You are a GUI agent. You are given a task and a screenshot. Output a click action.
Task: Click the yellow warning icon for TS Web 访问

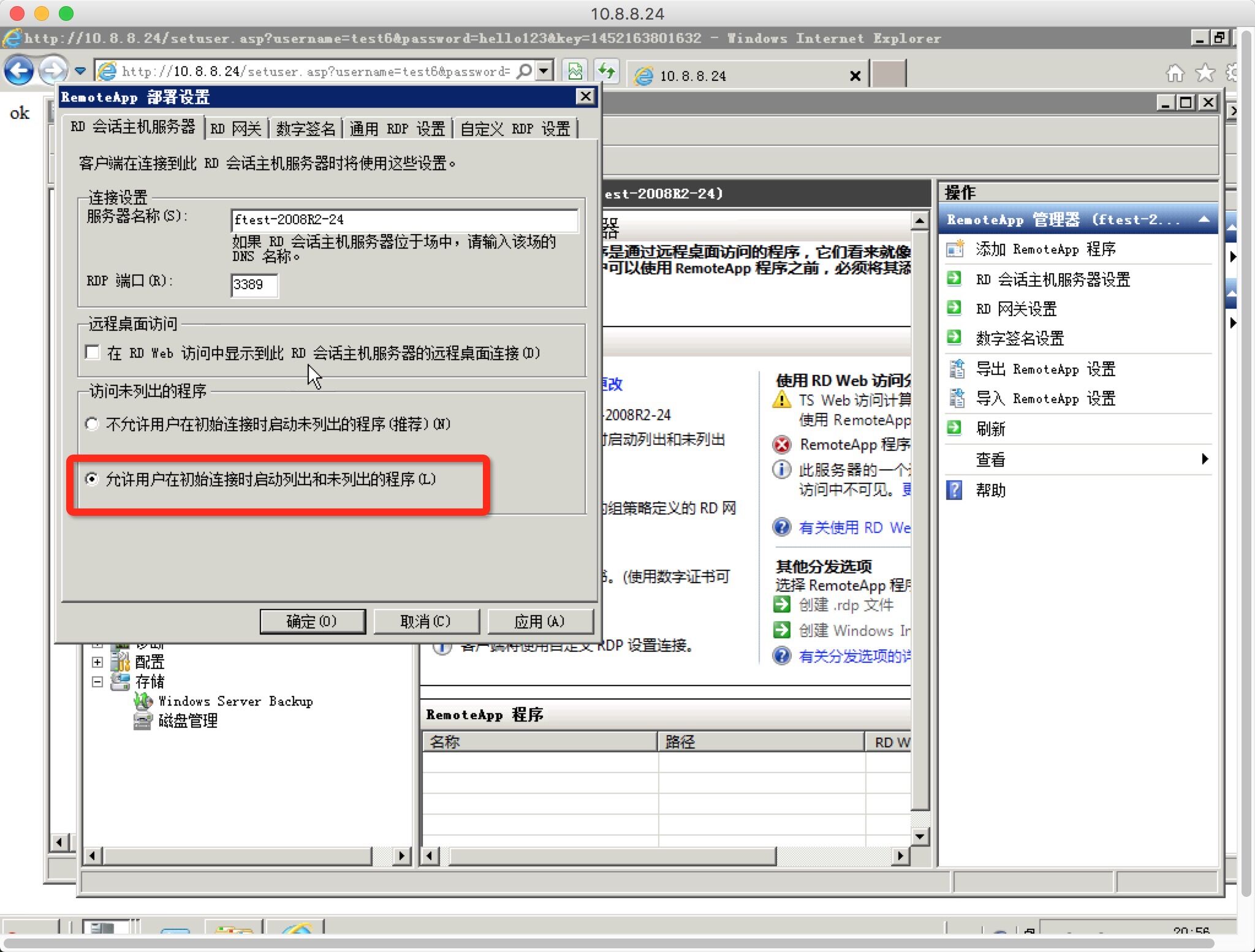(x=782, y=399)
